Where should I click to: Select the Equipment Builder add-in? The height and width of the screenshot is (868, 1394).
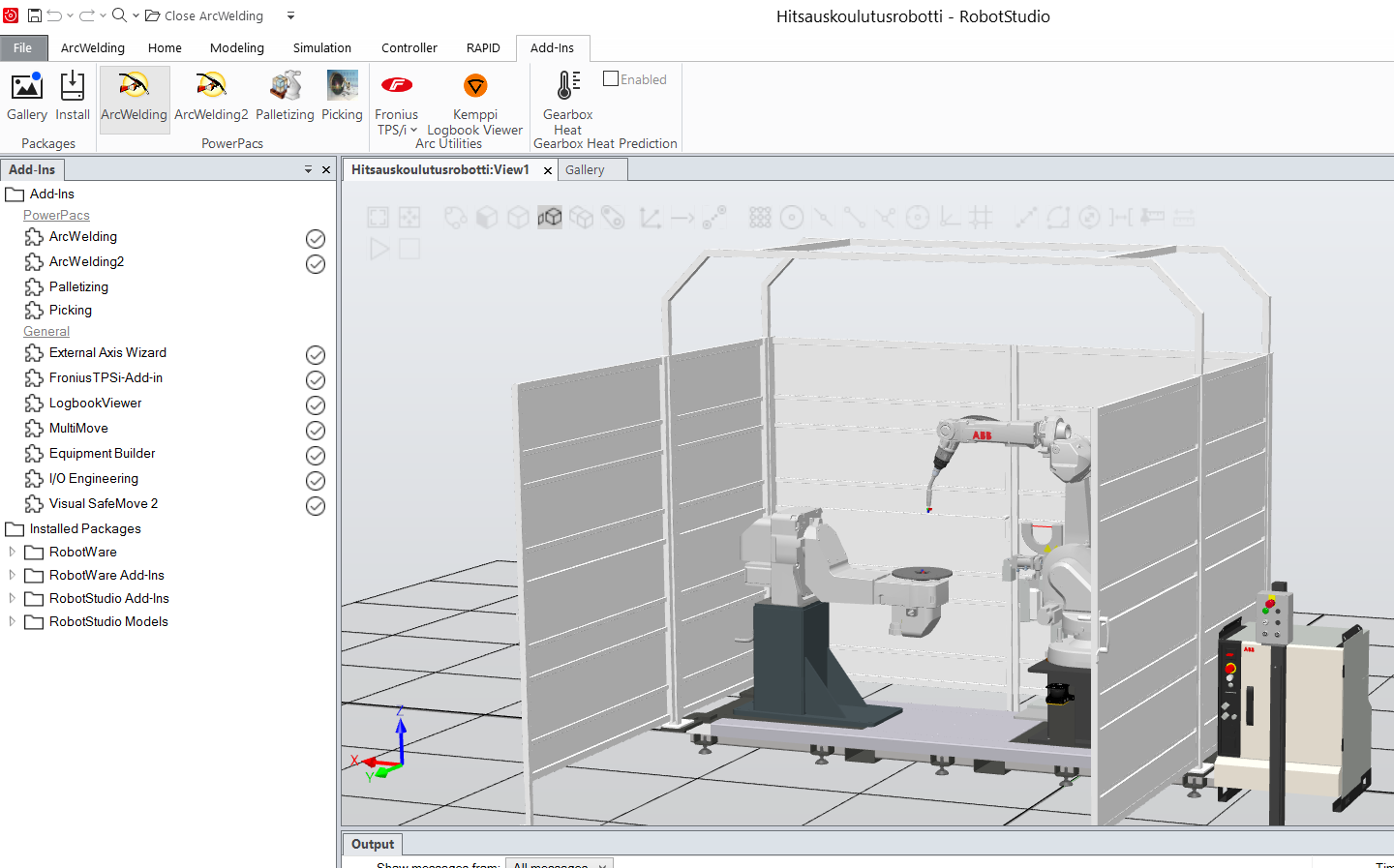coord(102,453)
